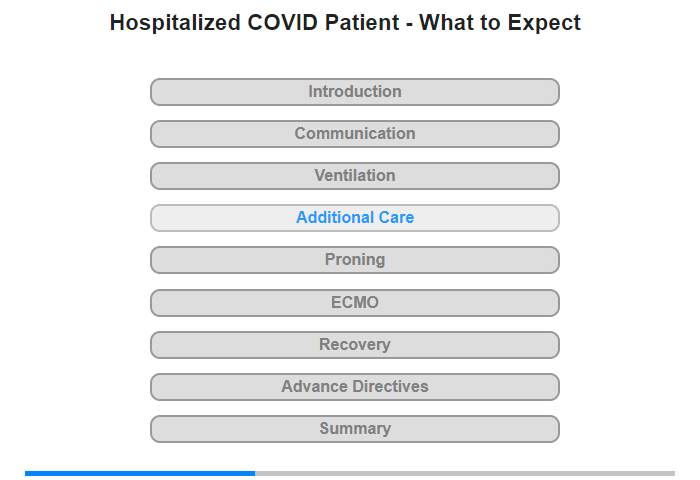Click the Communication label text
Viewport: 700px width, 480px height.
(355, 134)
